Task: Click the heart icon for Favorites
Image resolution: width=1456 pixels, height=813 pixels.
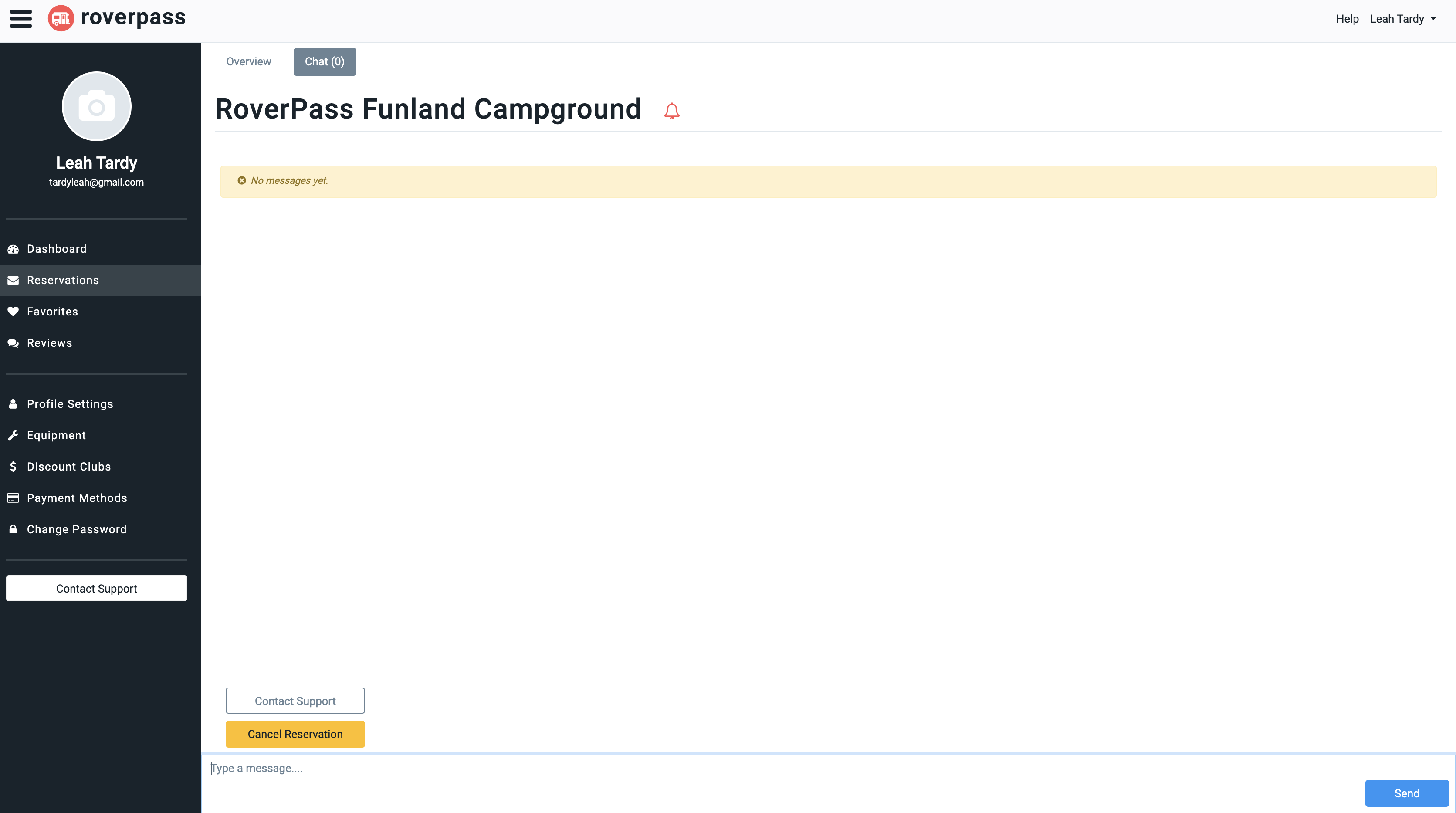Action: click(x=13, y=312)
